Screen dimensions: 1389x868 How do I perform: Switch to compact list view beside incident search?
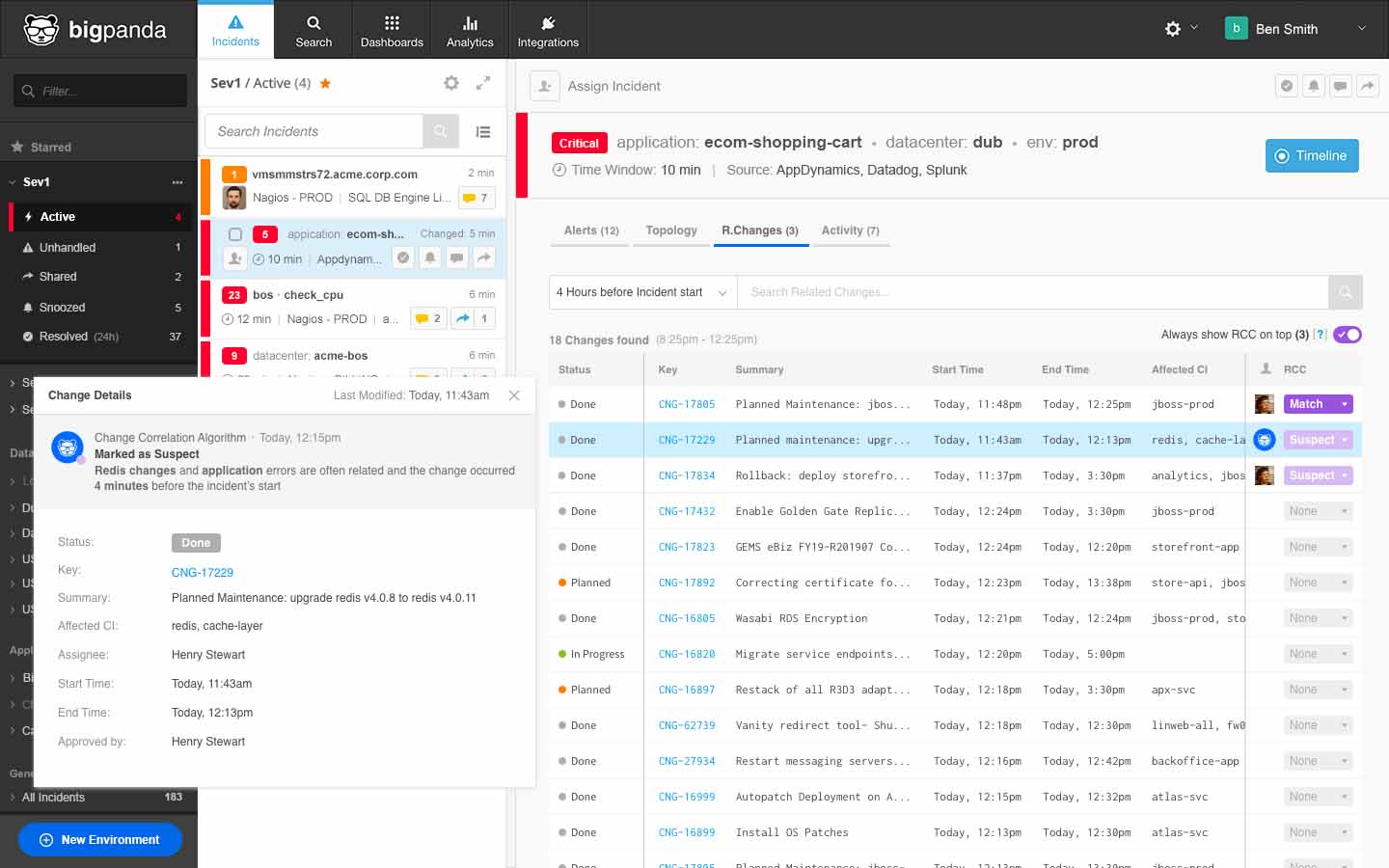point(483,131)
